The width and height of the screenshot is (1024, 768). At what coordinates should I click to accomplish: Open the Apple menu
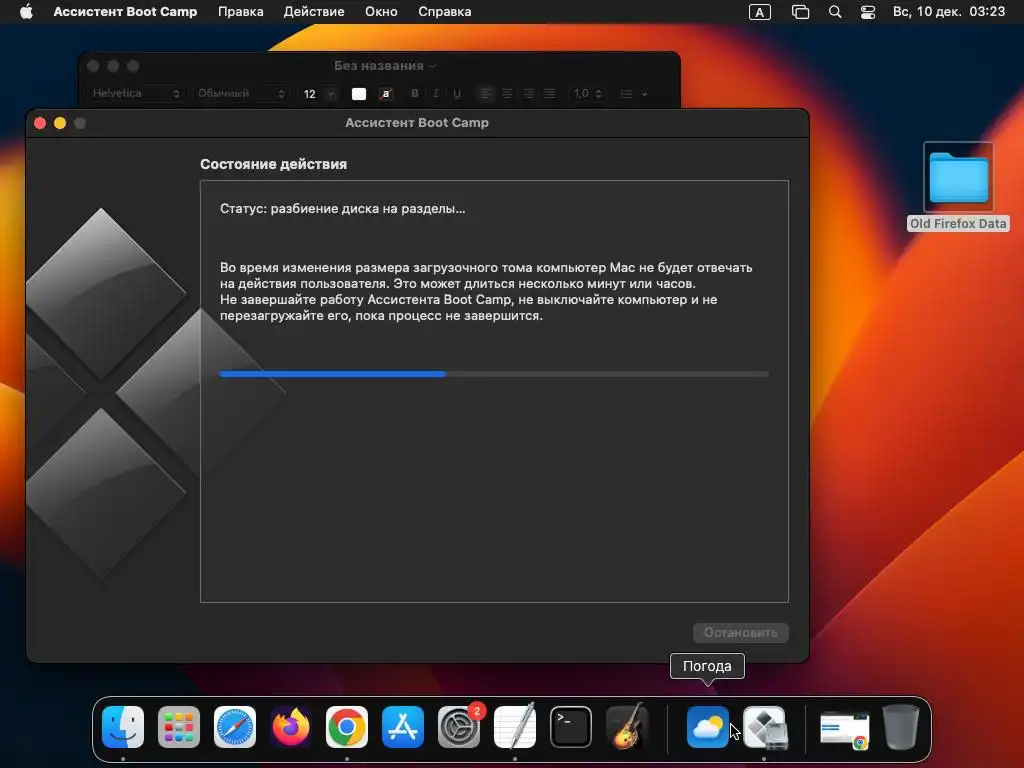(x=26, y=12)
